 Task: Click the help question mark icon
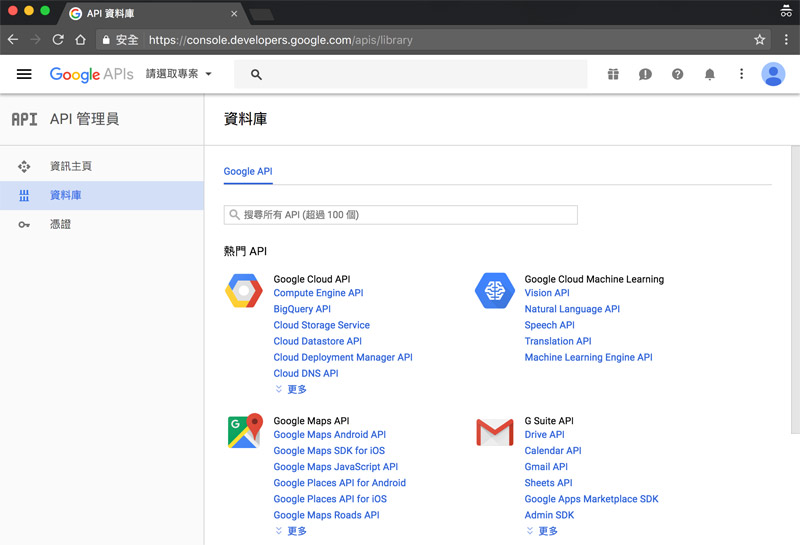(677, 74)
